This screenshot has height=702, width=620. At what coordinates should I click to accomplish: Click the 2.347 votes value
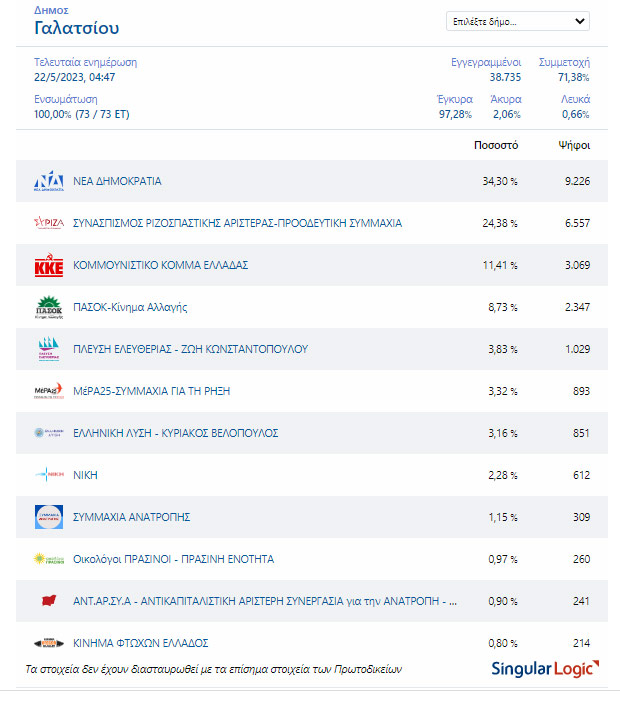pos(577,307)
